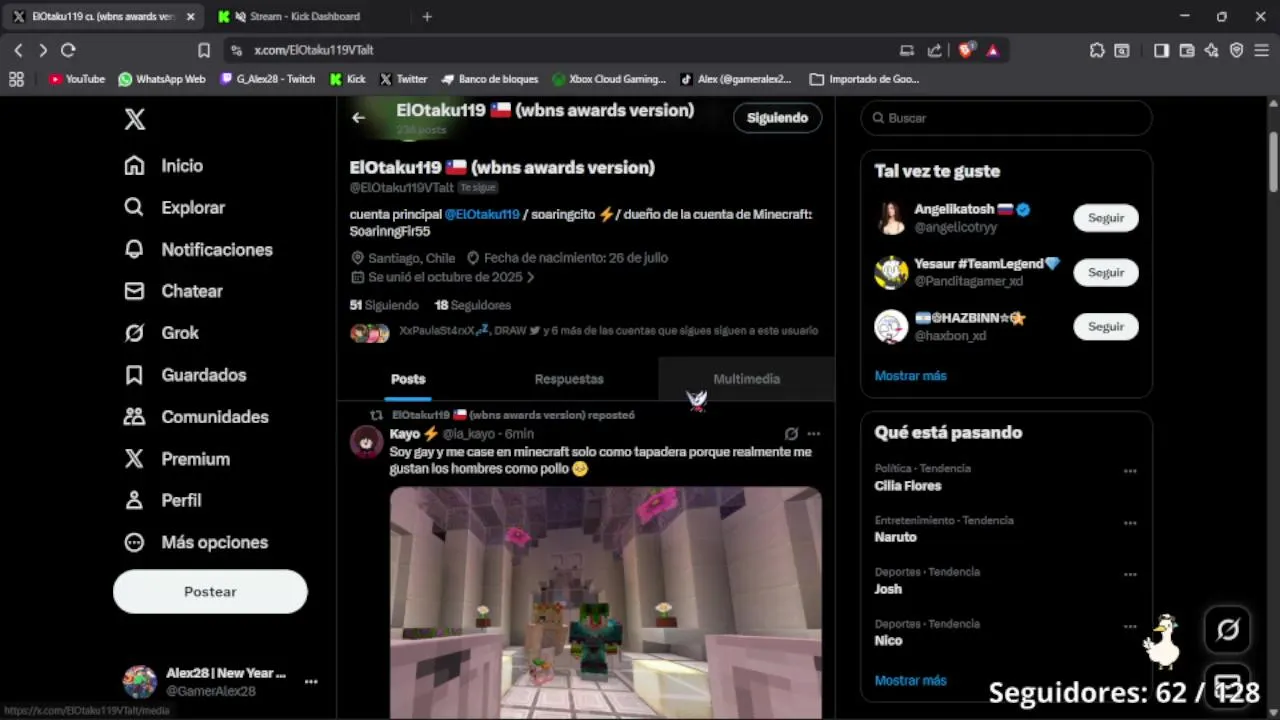Image resolution: width=1280 pixels, height=720 pixels.
Task: Open options dots for Josh trend
Action: point(1130,575)
